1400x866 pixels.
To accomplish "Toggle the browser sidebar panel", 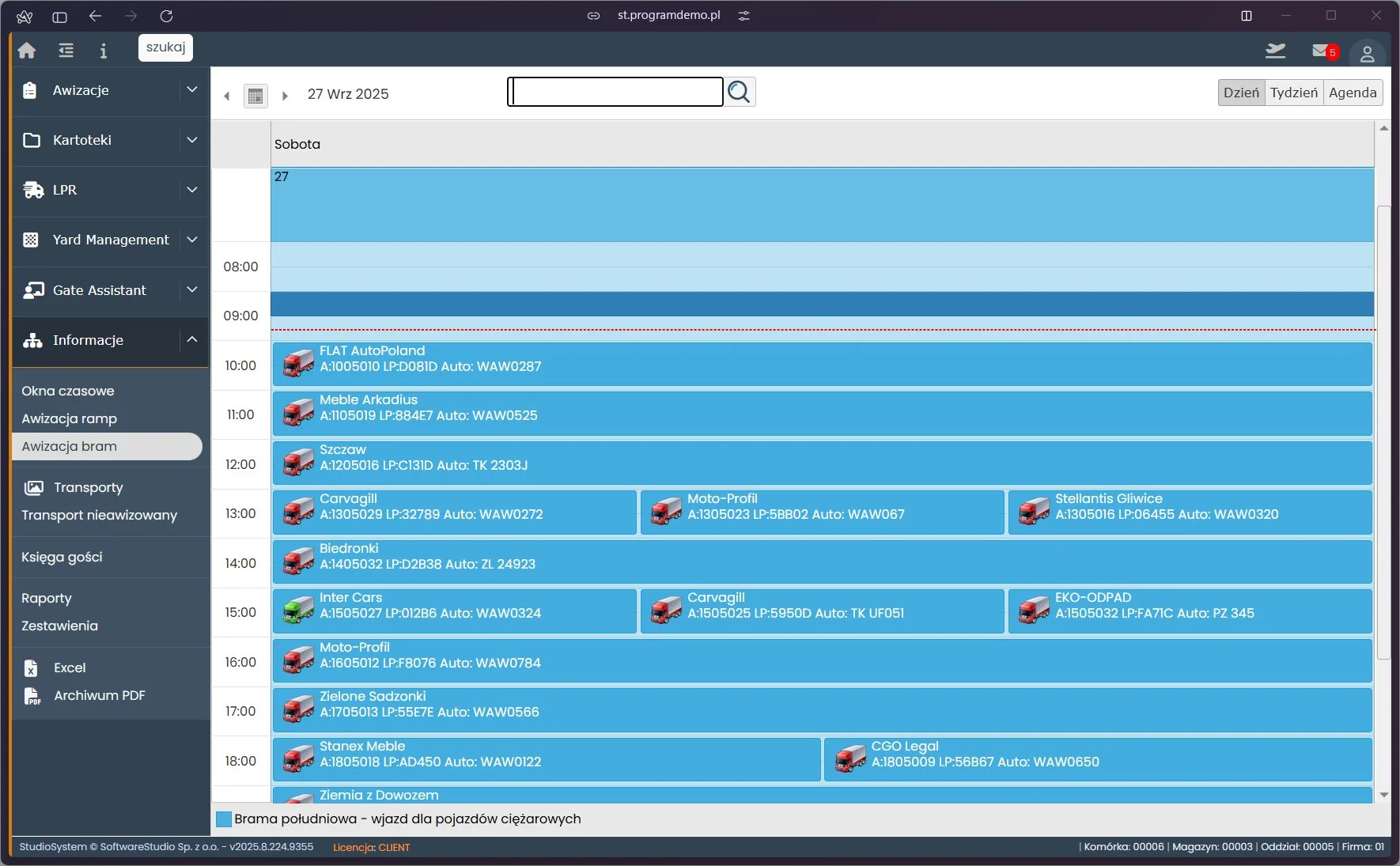I will pyautogui.click(x=59, y=17).
